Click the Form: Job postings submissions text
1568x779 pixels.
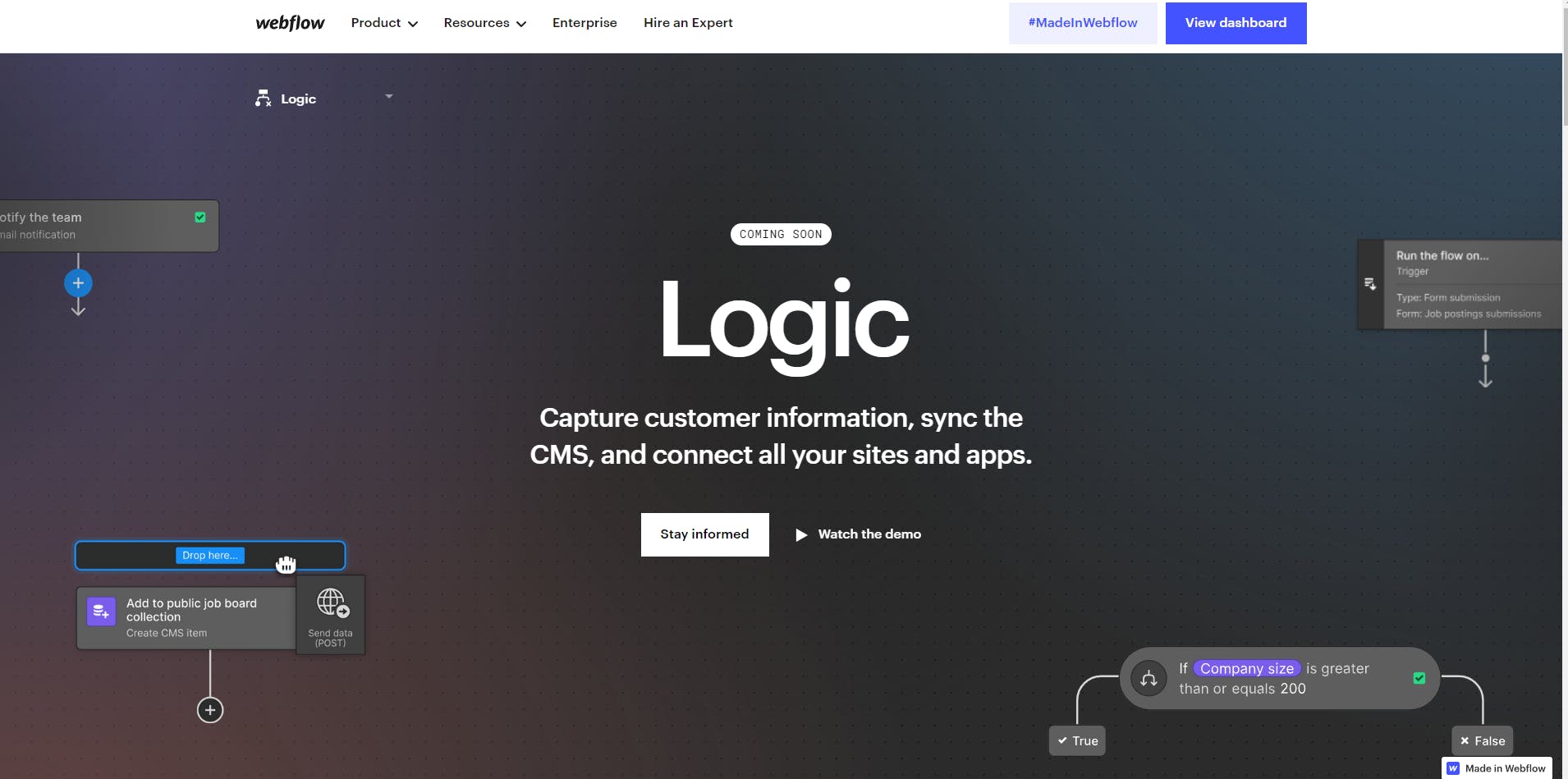(1469, 314)
